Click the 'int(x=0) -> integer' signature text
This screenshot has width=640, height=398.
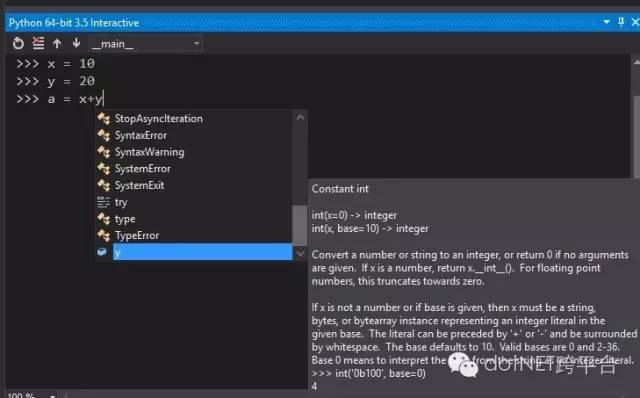tap(354, 215)
